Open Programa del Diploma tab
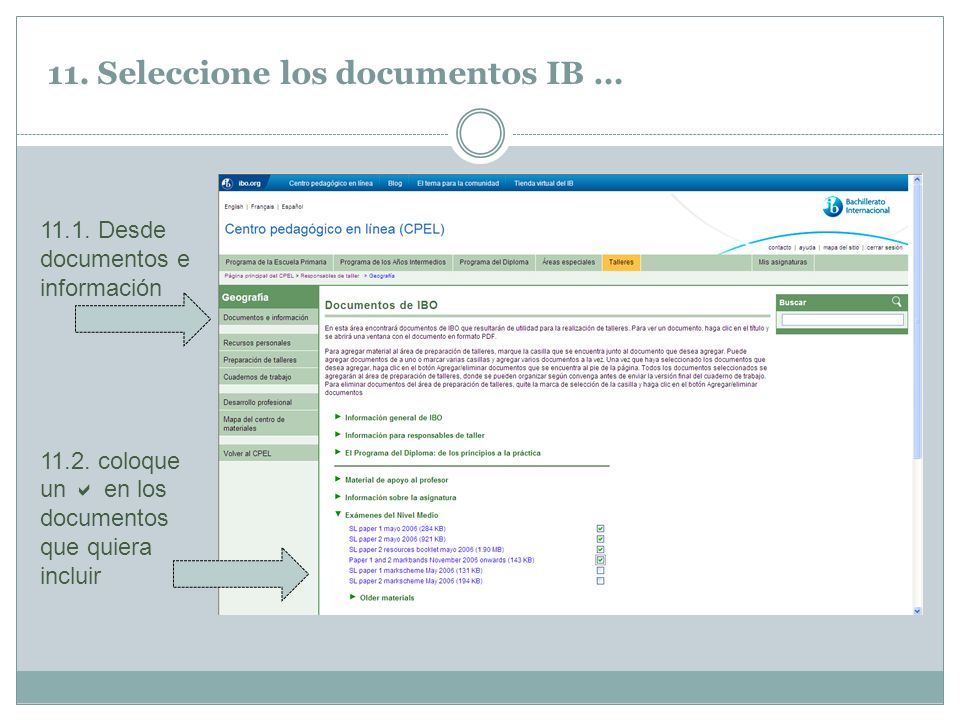The width and height of the screenshot is (960, 720). point(494,262)
